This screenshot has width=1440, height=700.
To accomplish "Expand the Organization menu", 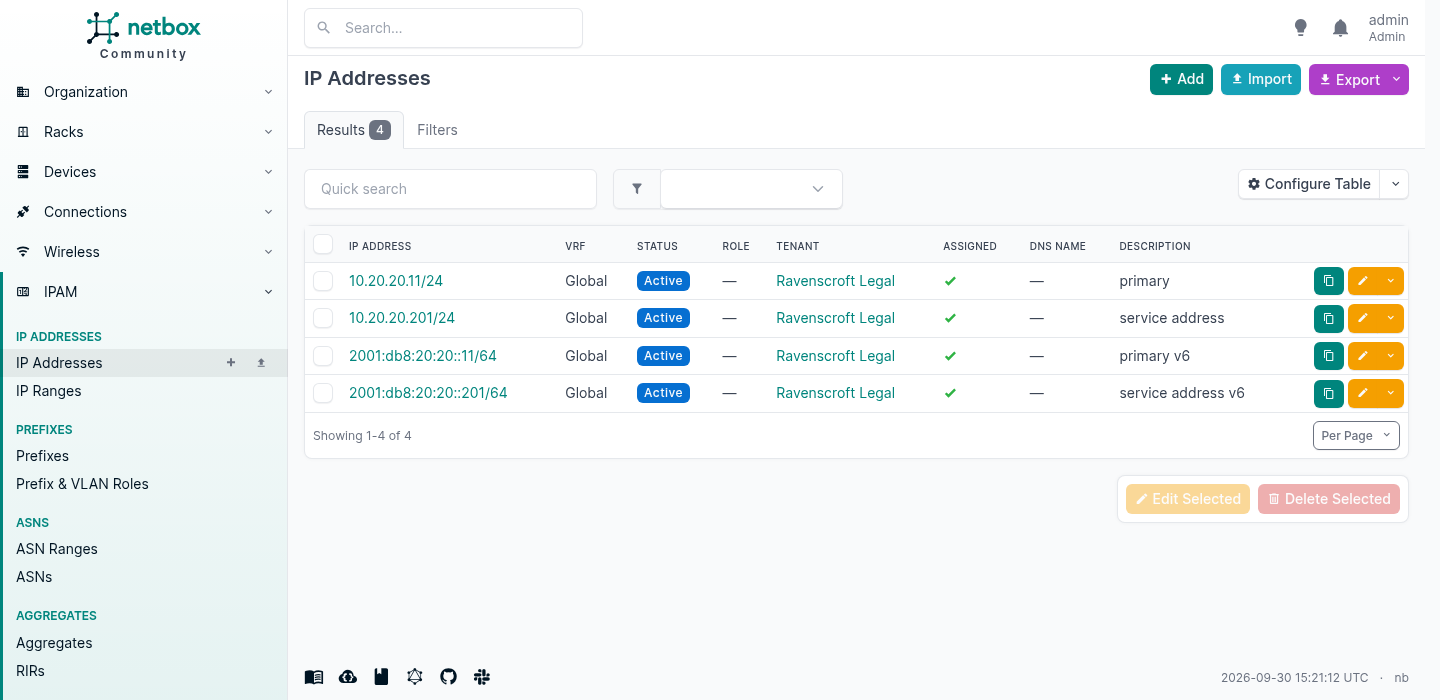I will [x=144, y=92].
